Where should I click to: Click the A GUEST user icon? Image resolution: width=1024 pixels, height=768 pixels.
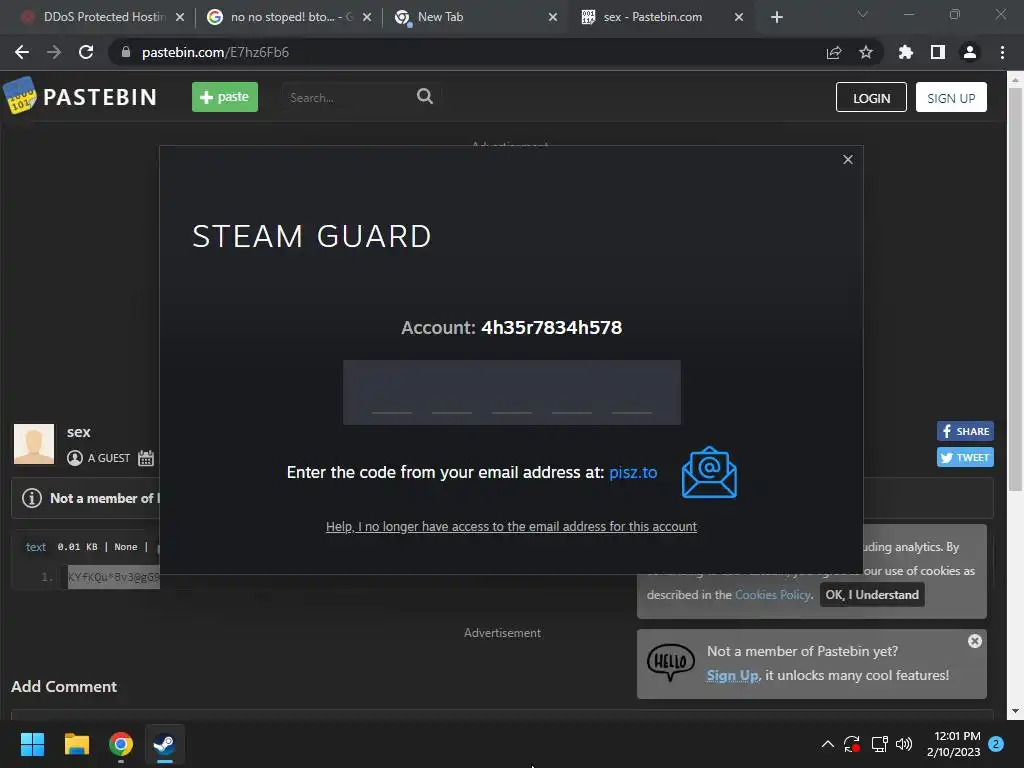pos(75,458)
